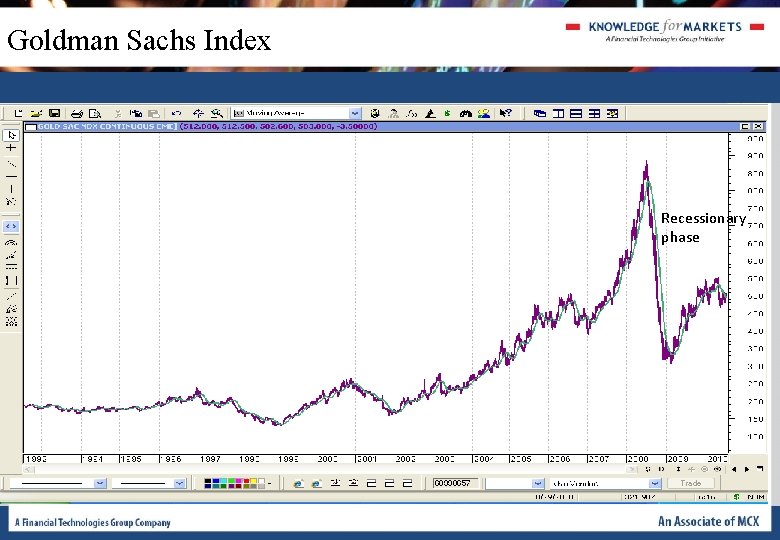Image resolution: width=780 pixels, height=540 pixels.
Task: Click the 00000057 input field
Action: click(455, 483)
